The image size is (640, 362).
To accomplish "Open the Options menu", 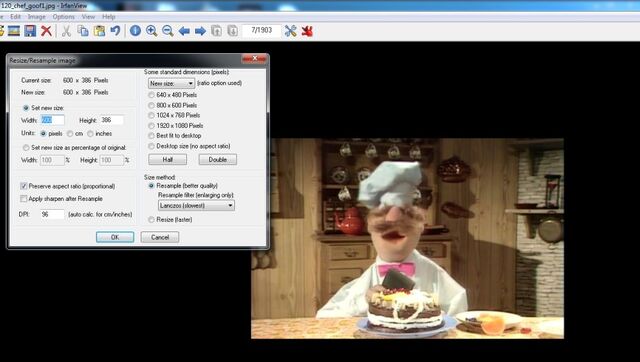I will [x=64, y=17].
